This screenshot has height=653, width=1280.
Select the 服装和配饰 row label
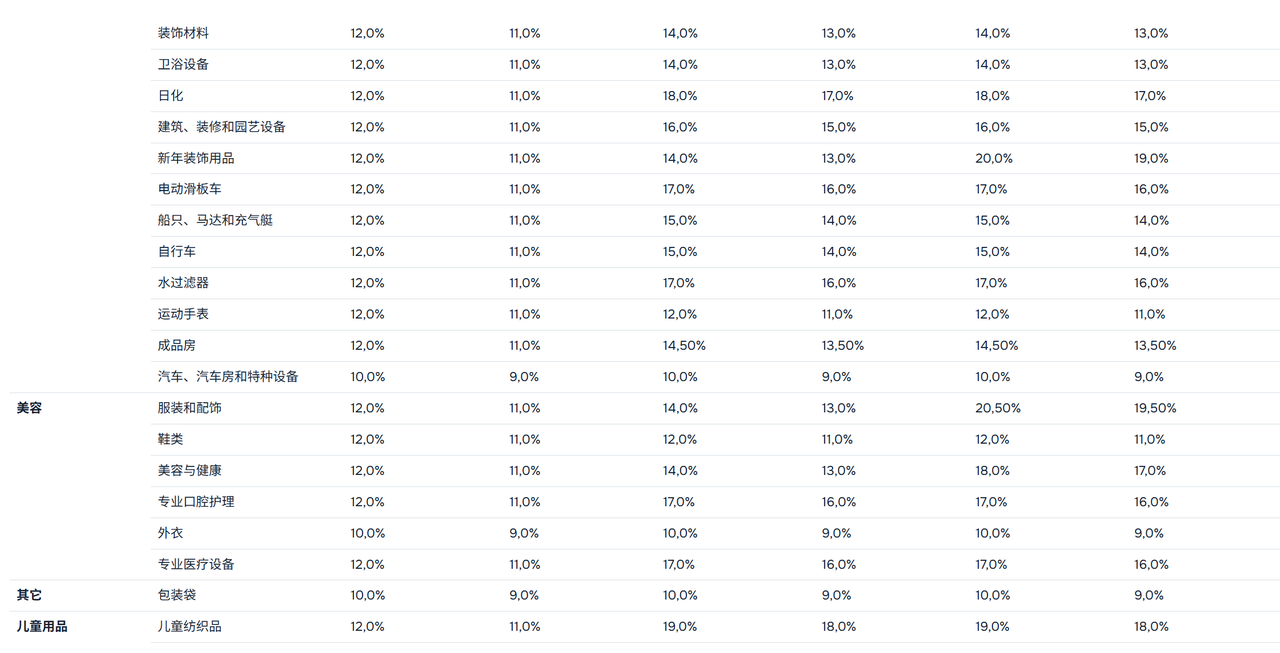coord(189,408)
